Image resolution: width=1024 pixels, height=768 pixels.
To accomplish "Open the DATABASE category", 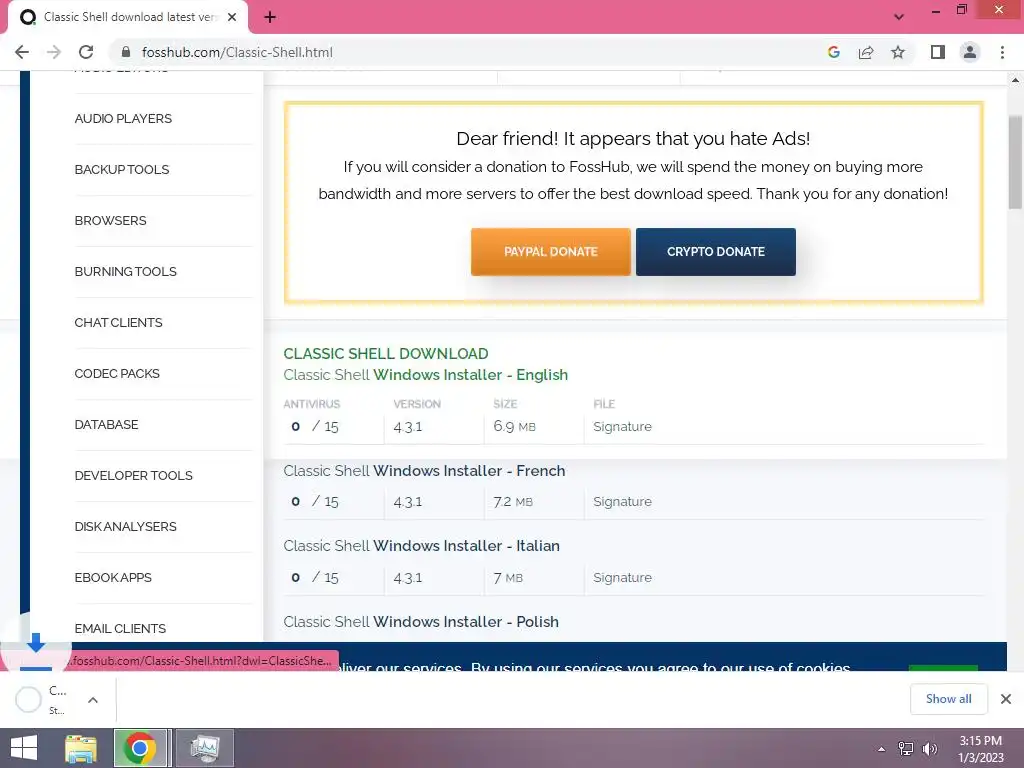I will click(x=106, y=424).
